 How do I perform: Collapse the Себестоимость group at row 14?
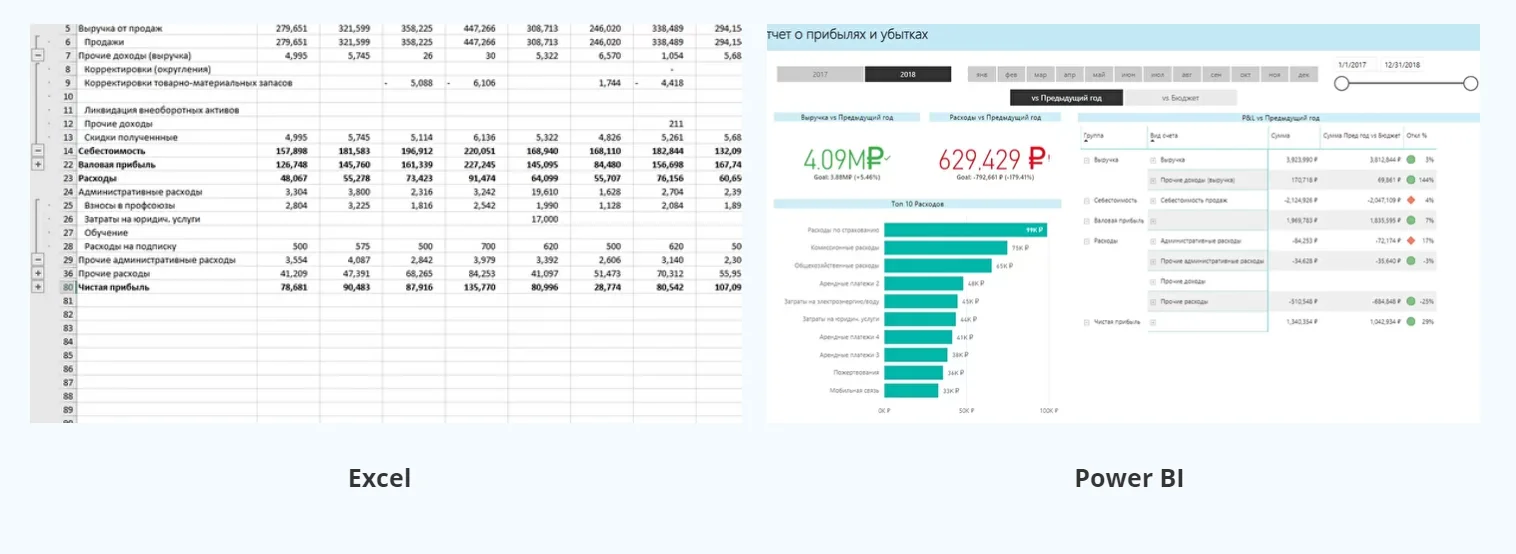(38, 150)
